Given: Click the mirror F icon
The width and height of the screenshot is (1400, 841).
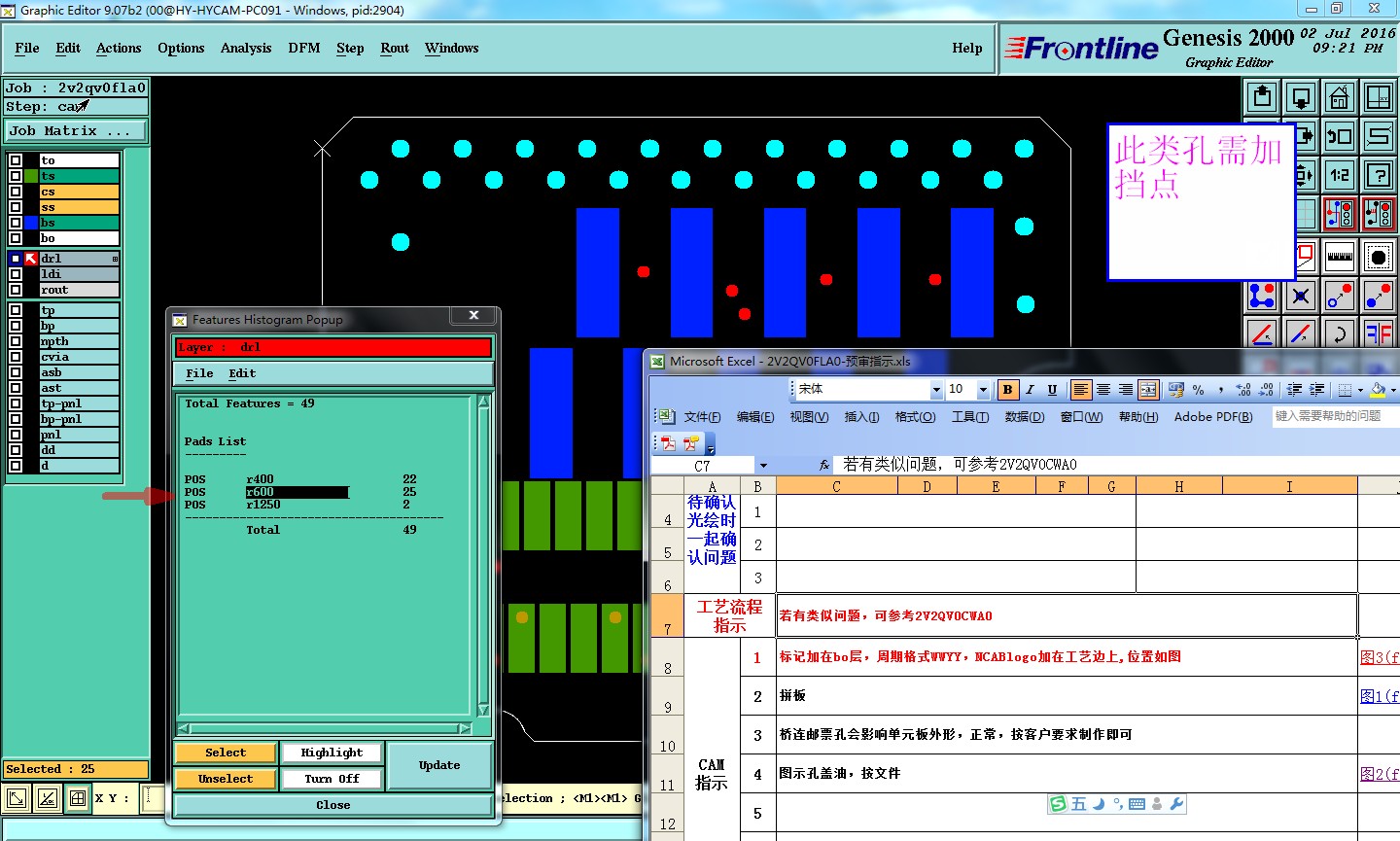Looking at the screenshot, I should point(1379,333).
